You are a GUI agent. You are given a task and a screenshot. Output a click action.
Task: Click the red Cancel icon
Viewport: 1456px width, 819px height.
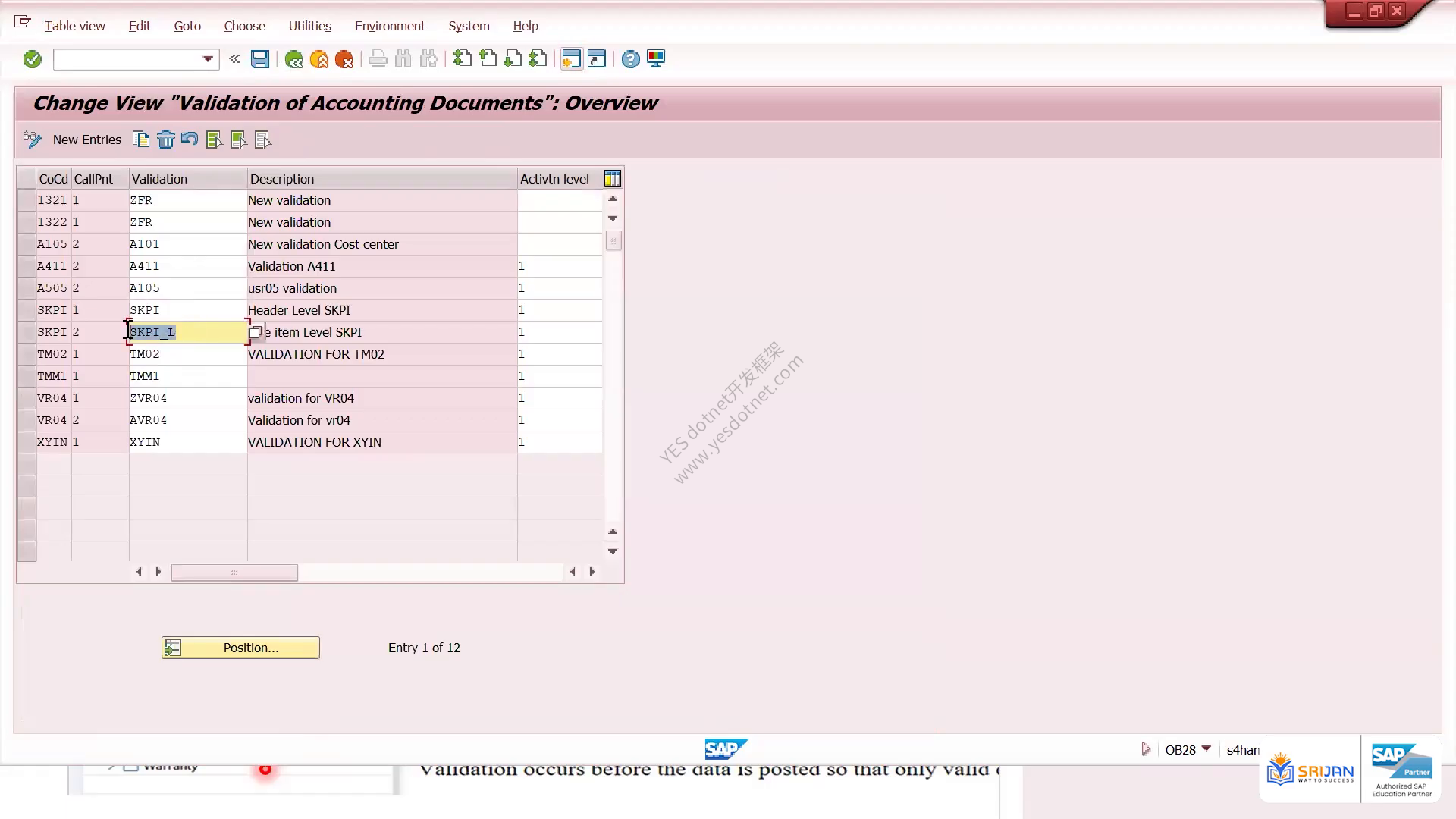(344, 59)
